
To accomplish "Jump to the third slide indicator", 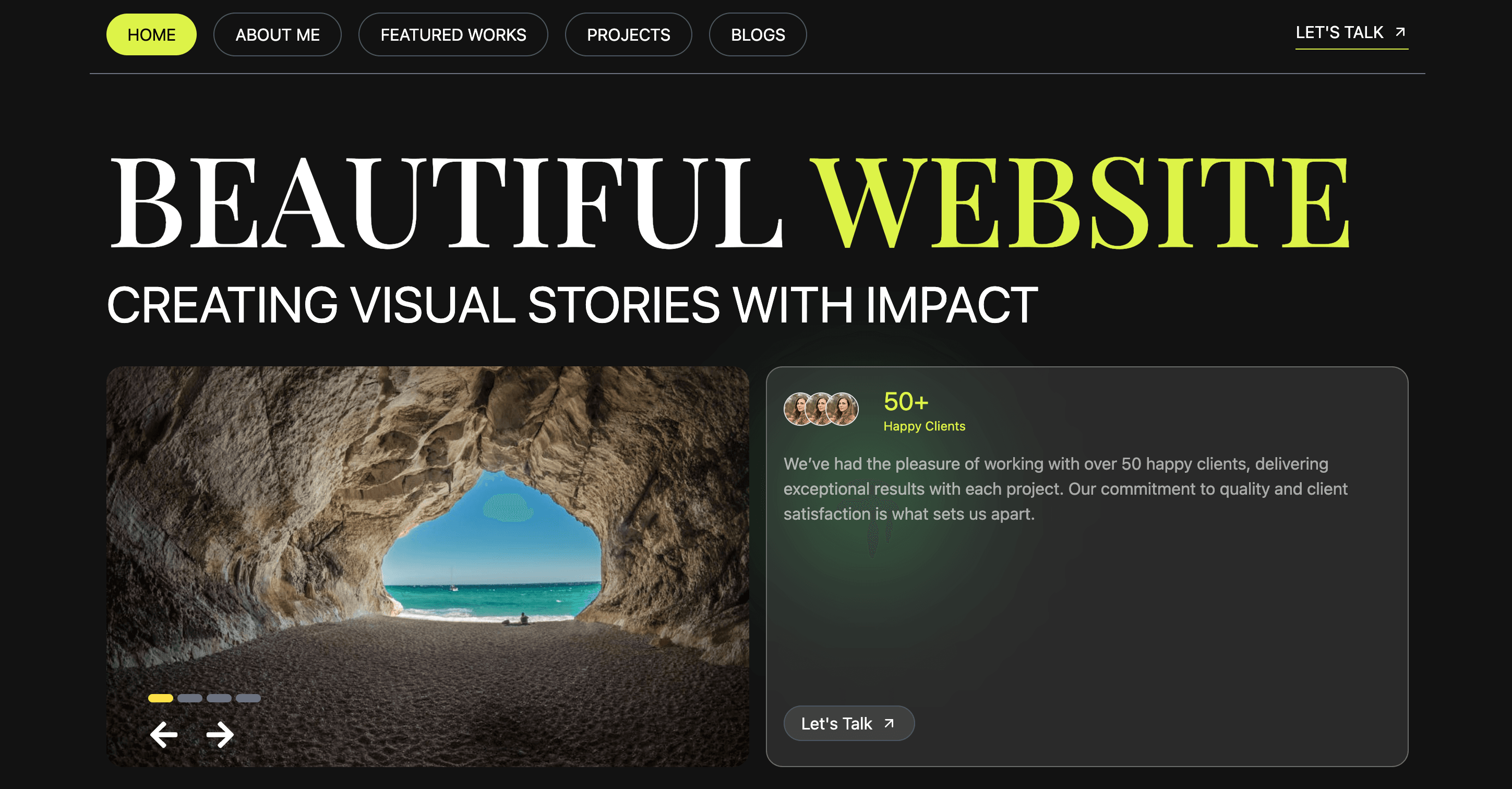I will (219, 698).
